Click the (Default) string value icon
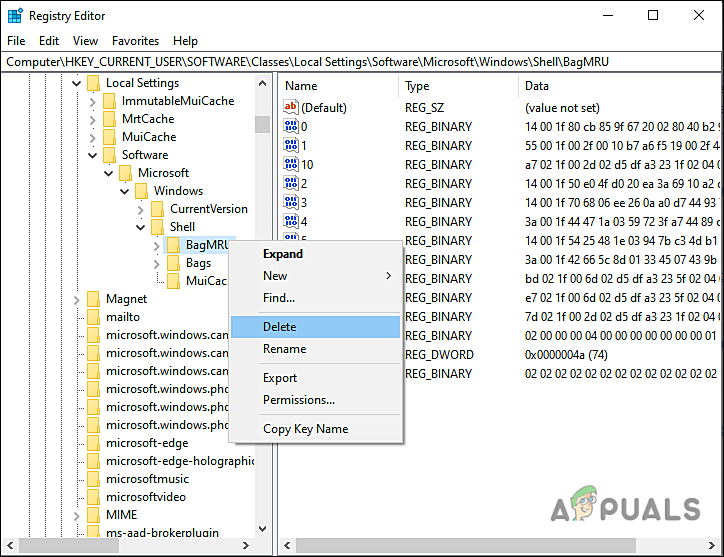Viewport: 724px width, 557px height. pos(291,107)
